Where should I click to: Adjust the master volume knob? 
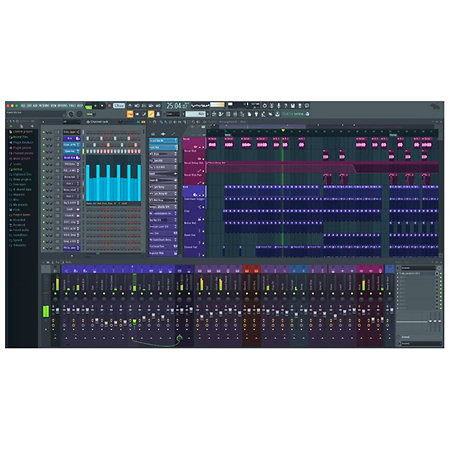pos(71,114)
